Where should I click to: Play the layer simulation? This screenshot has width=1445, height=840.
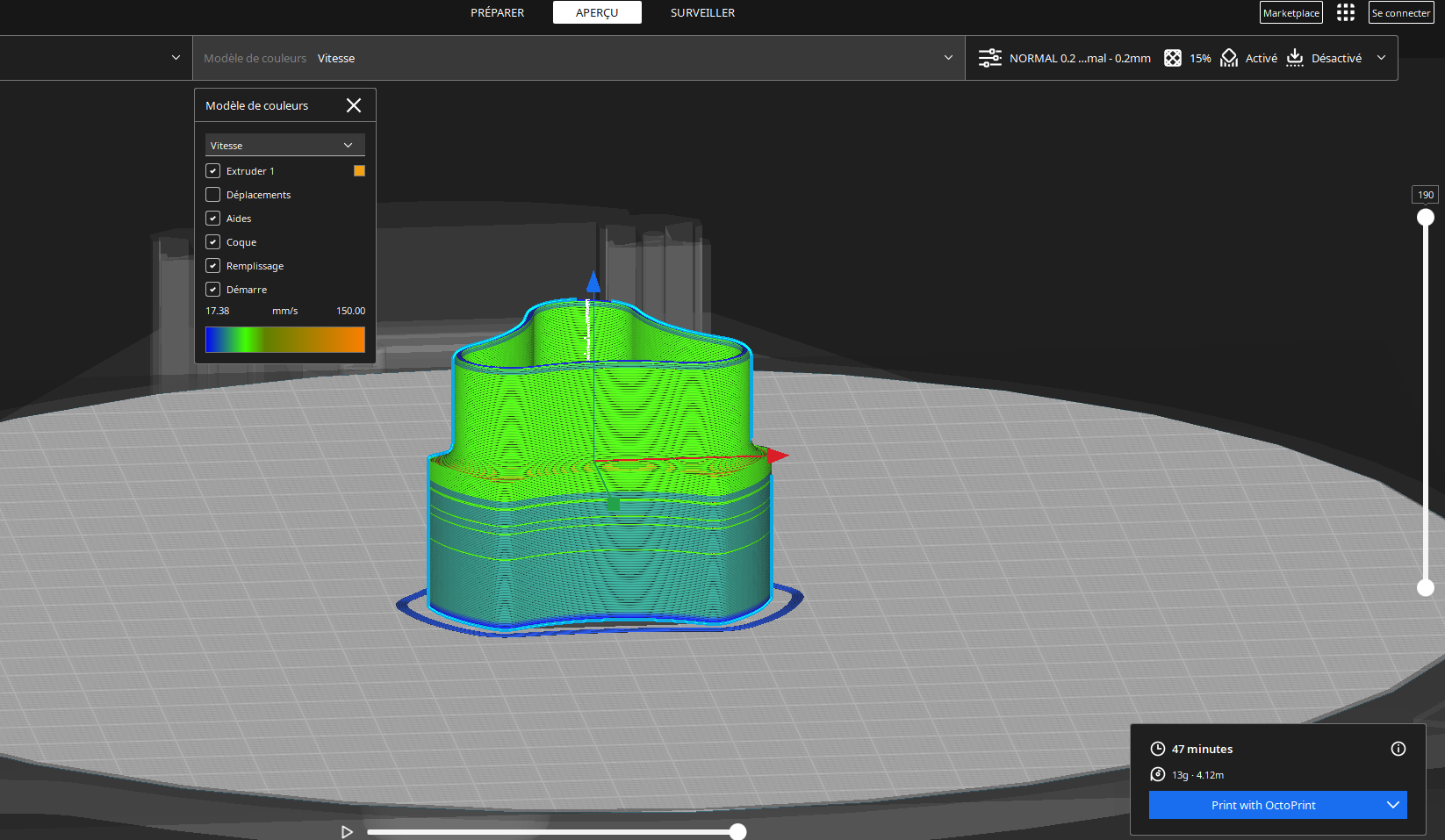pyautogui.click(x=347, y=832)
